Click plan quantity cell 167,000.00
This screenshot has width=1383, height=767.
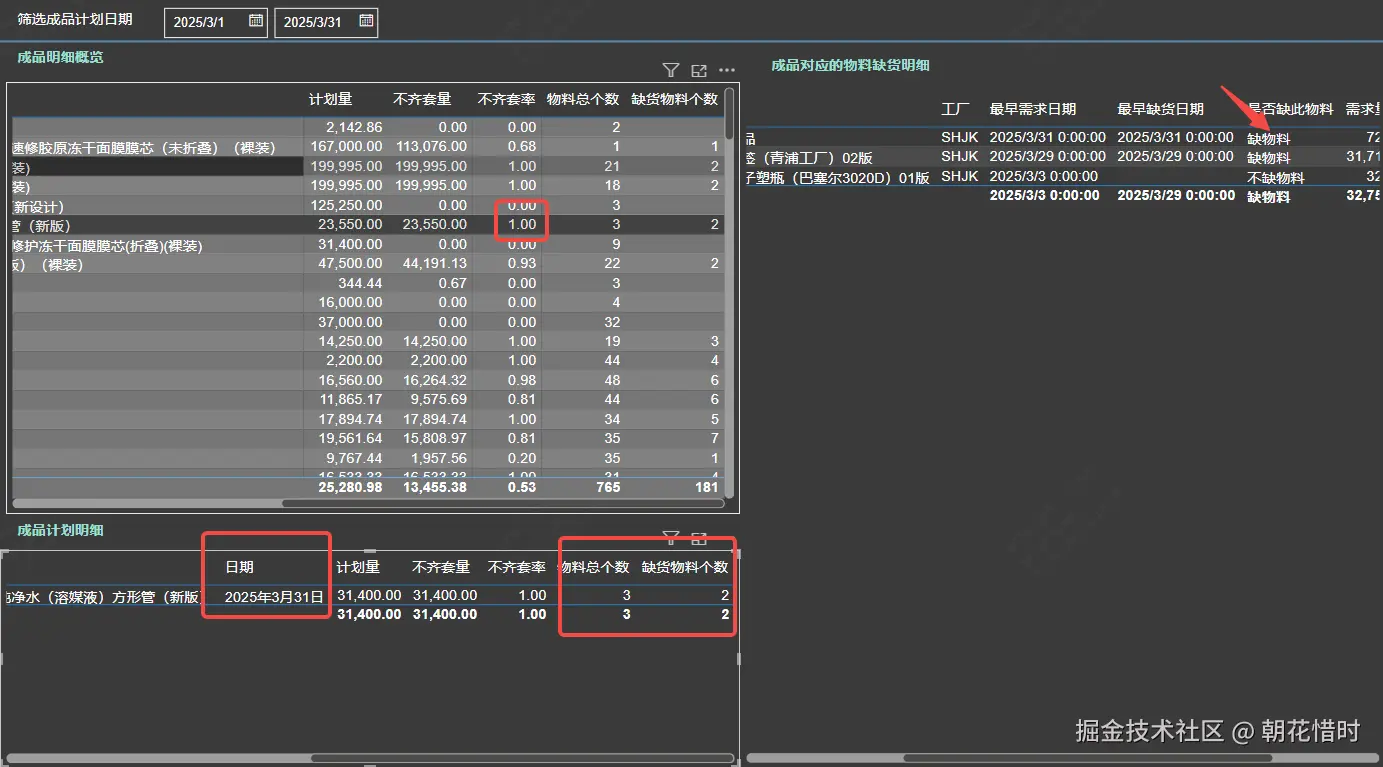tap(347, 147)
